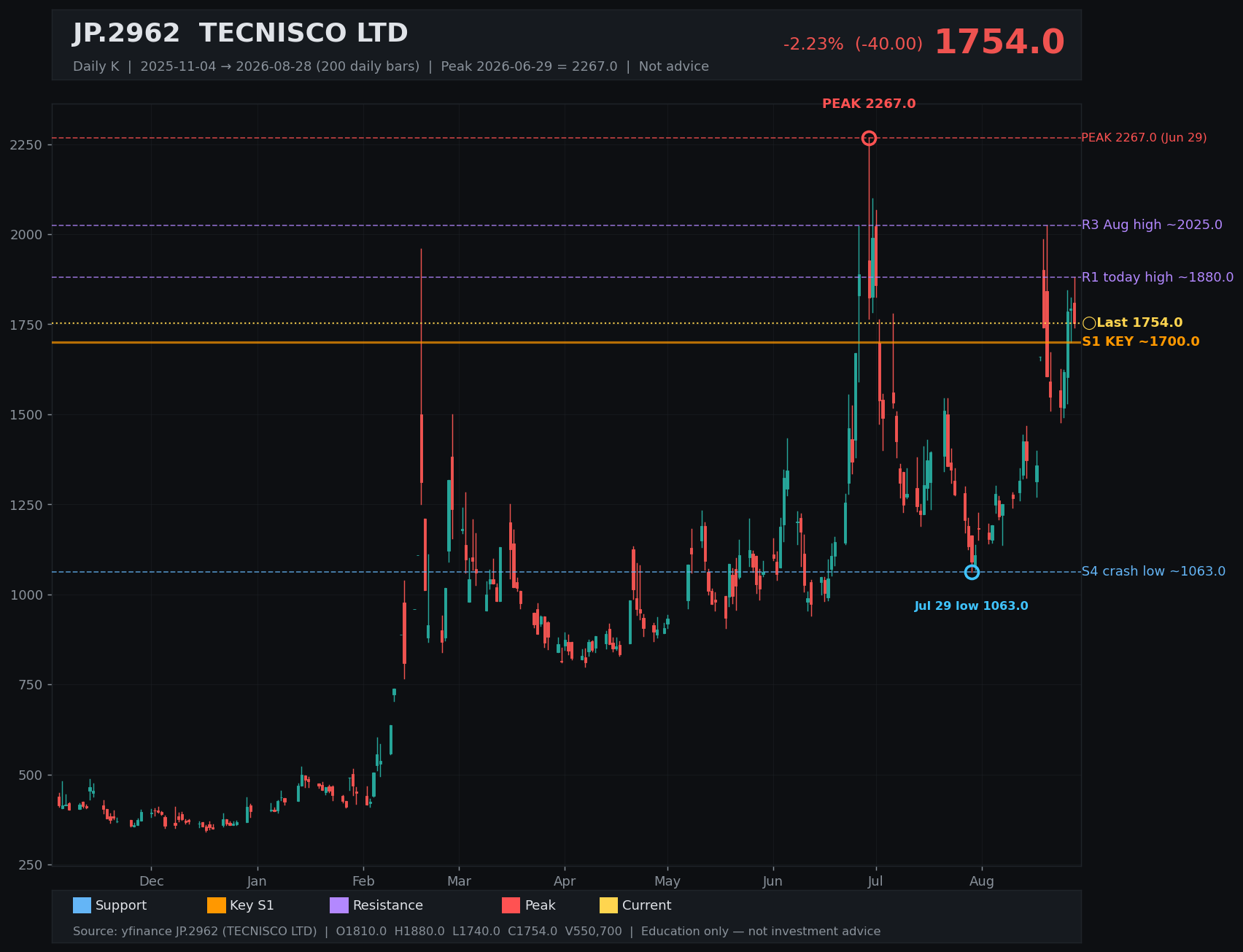
Task: Click the yellow Current legend swatch
Action: pos(608,905)
